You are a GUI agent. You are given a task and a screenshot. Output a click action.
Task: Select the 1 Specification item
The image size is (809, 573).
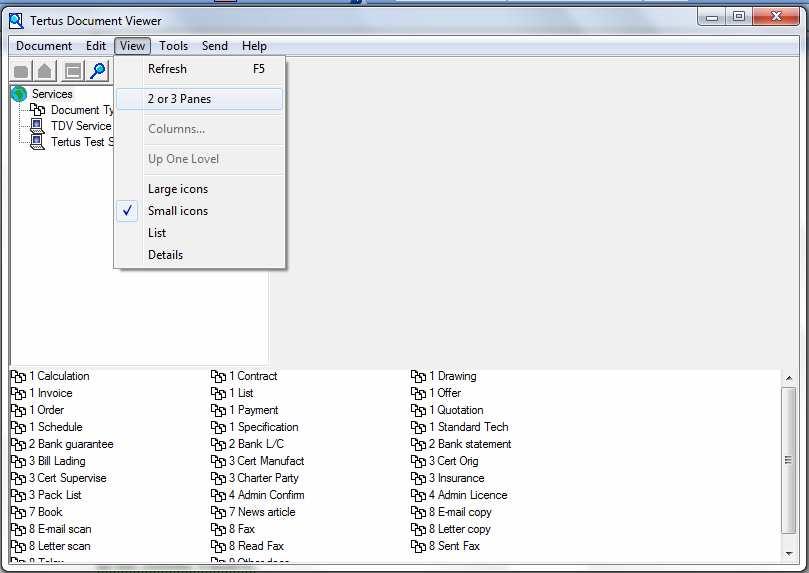pyautogui.click(x=255, y=427)
